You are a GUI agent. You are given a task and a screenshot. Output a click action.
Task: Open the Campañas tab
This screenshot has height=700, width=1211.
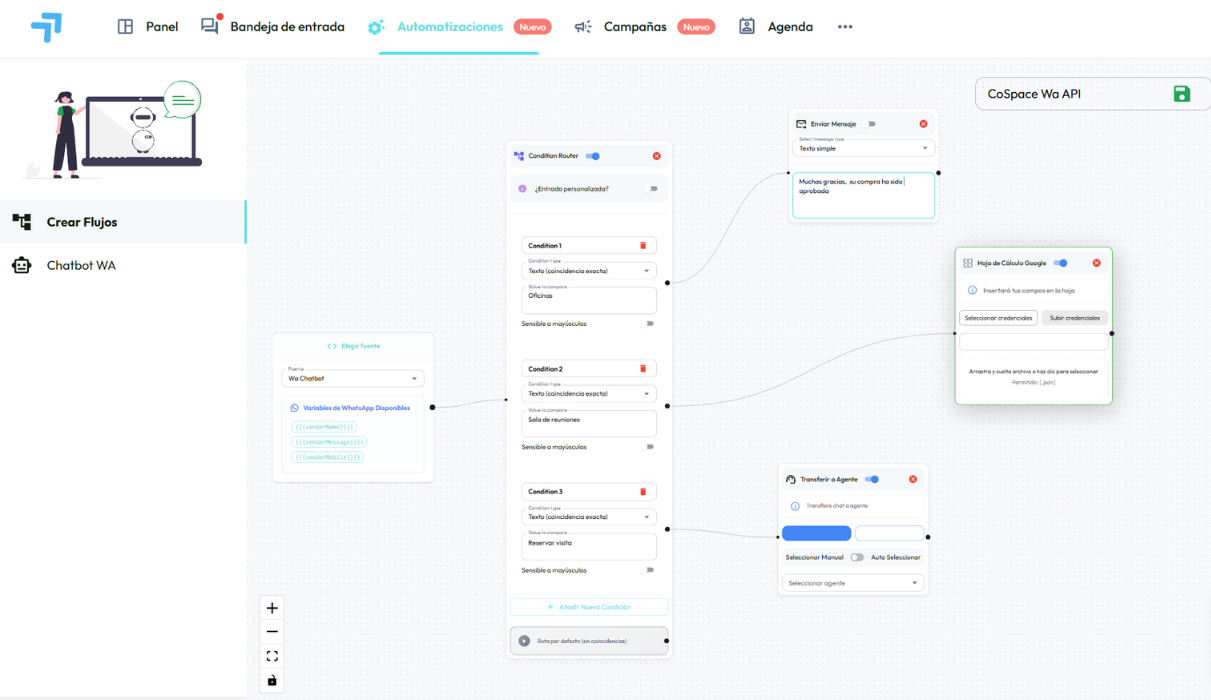pos(634,27)
